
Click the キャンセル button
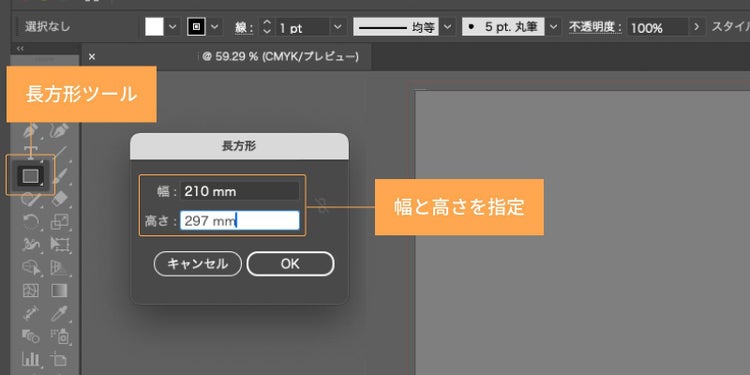pos(198,264)
